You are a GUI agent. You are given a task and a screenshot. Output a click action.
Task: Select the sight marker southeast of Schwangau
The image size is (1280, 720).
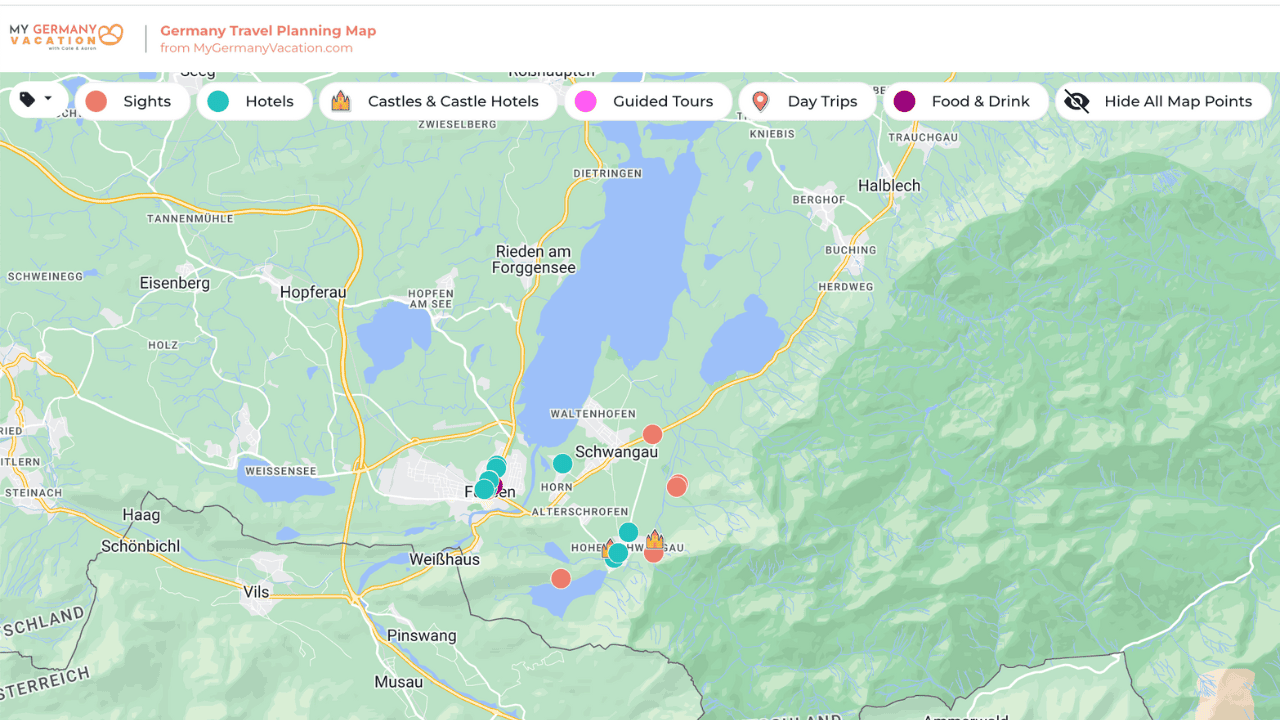tap(677, 486)
